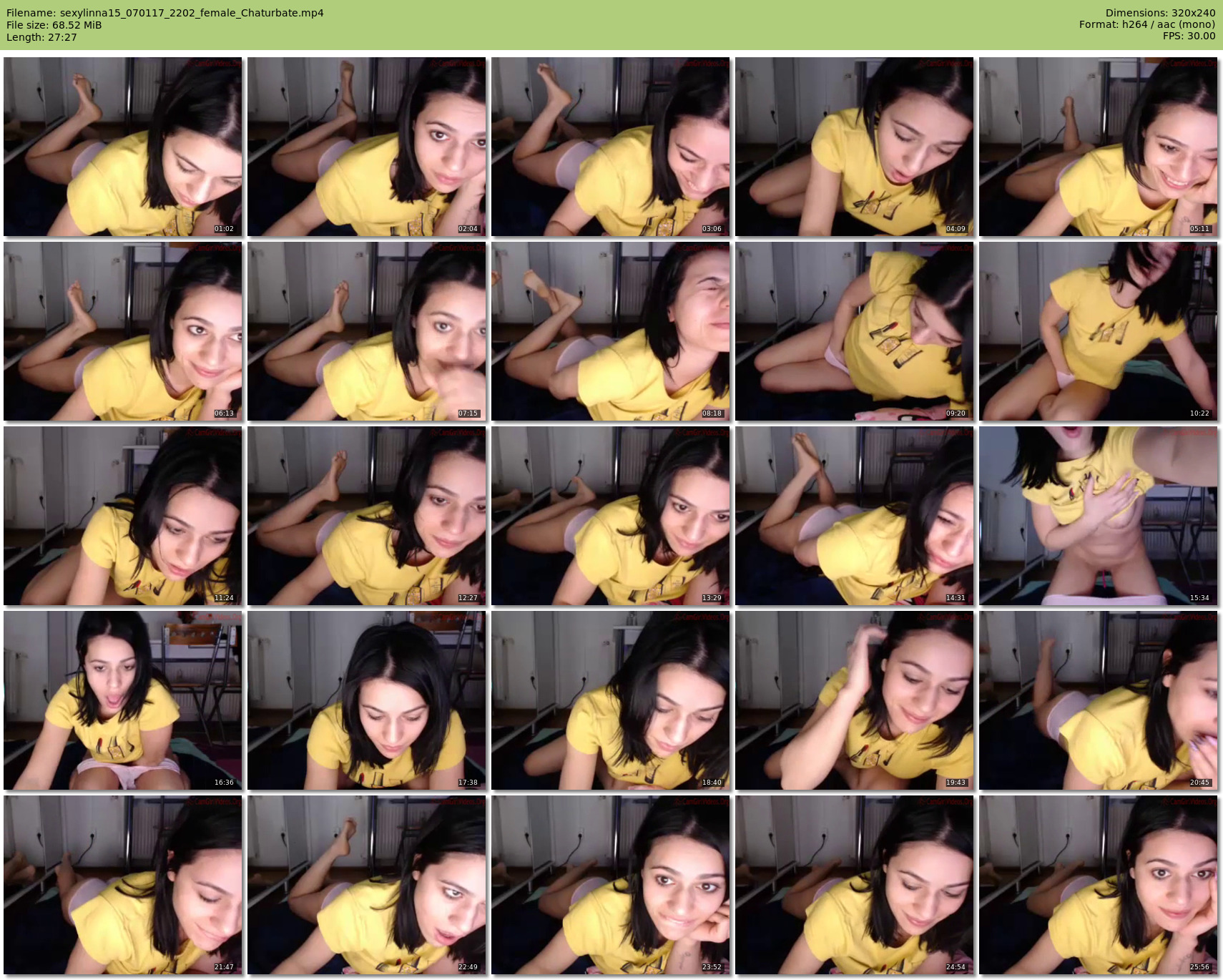Screen dimensions: 1223x980
Task: Select the thumbnail stamped 01:02
Action: tap(123, 147)
